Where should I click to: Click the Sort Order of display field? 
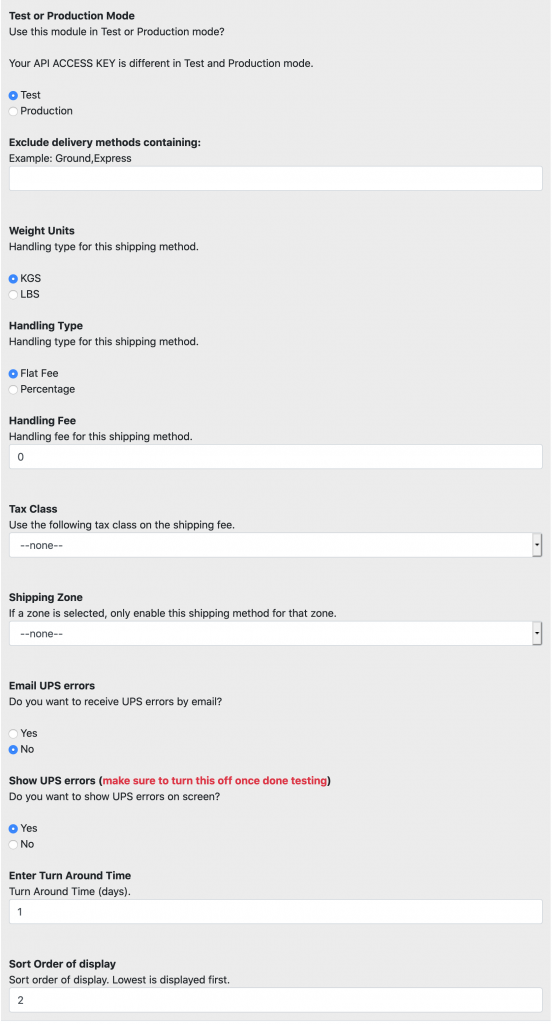[276, 1000]
